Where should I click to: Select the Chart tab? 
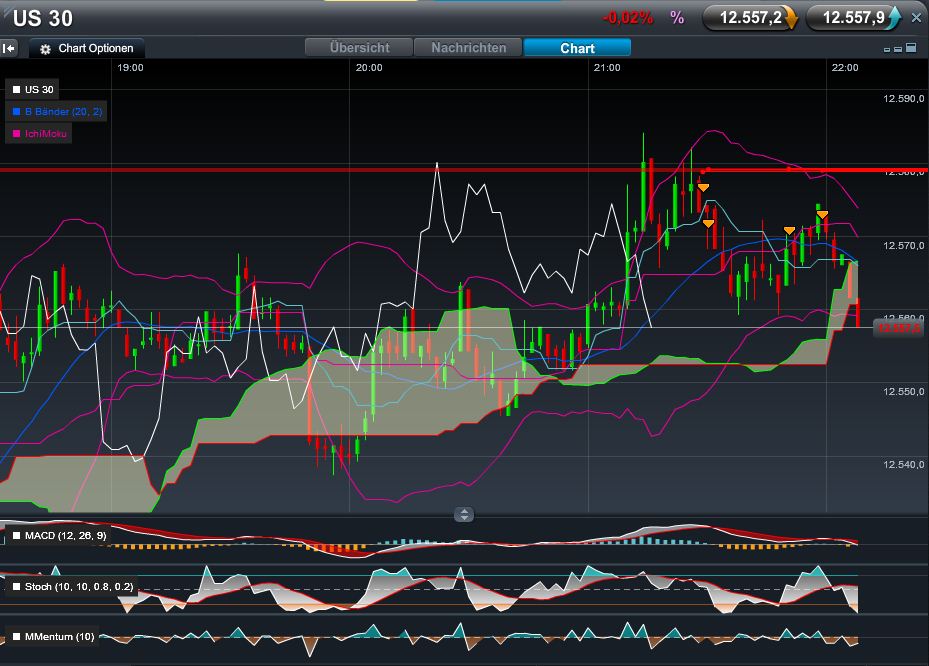(x=576, y=47)
